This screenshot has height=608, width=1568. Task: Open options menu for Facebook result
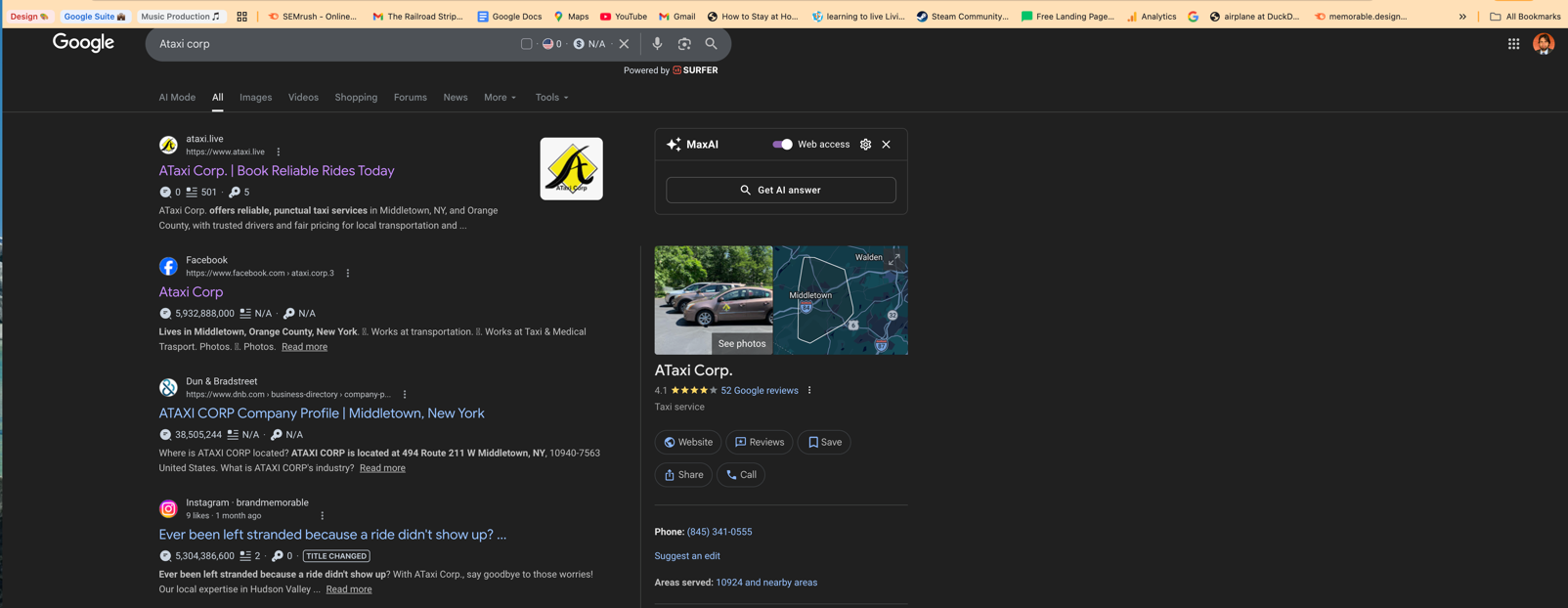pyautogui.click(x=348, y=273)
